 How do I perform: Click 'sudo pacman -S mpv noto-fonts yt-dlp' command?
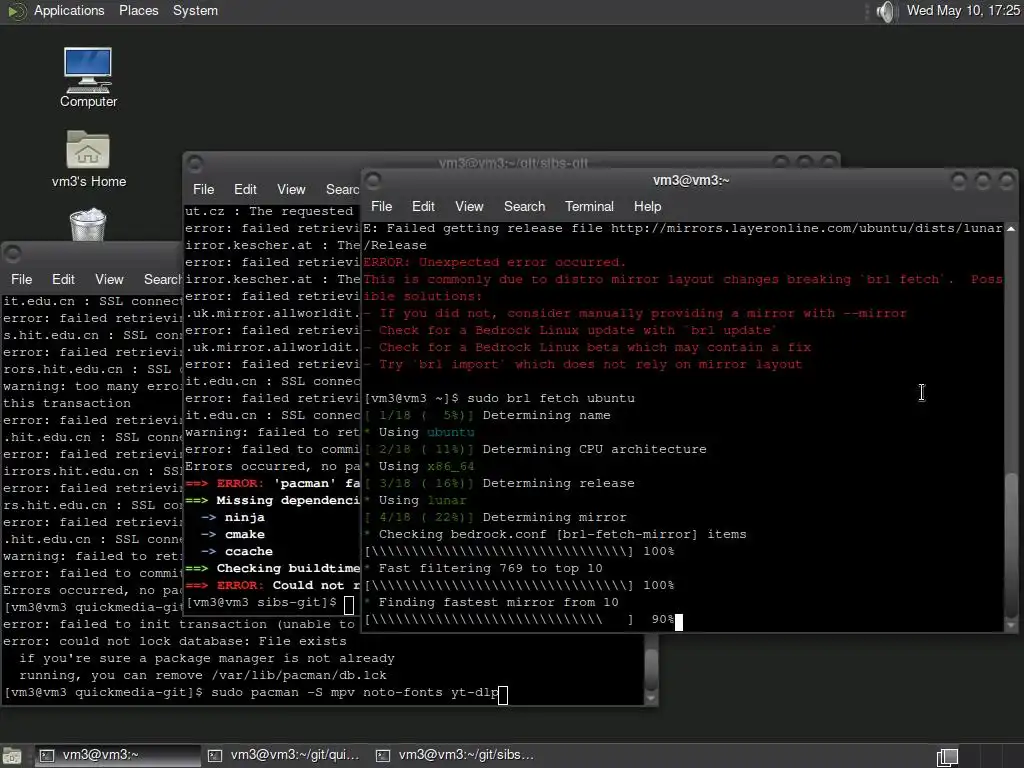[x=355, y=692]
